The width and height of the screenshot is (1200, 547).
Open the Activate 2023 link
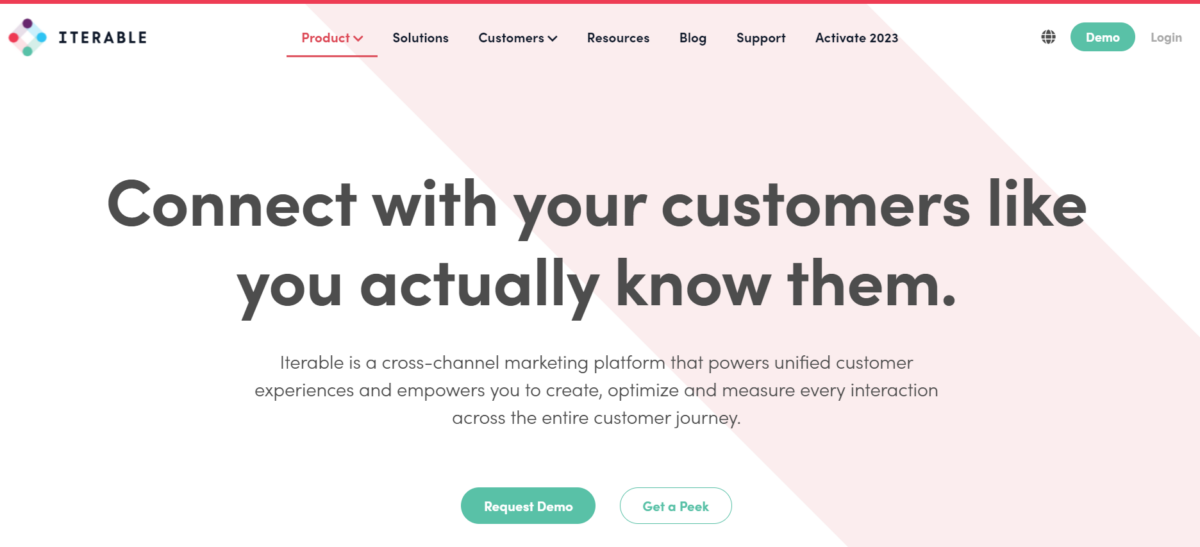(857, 38)
